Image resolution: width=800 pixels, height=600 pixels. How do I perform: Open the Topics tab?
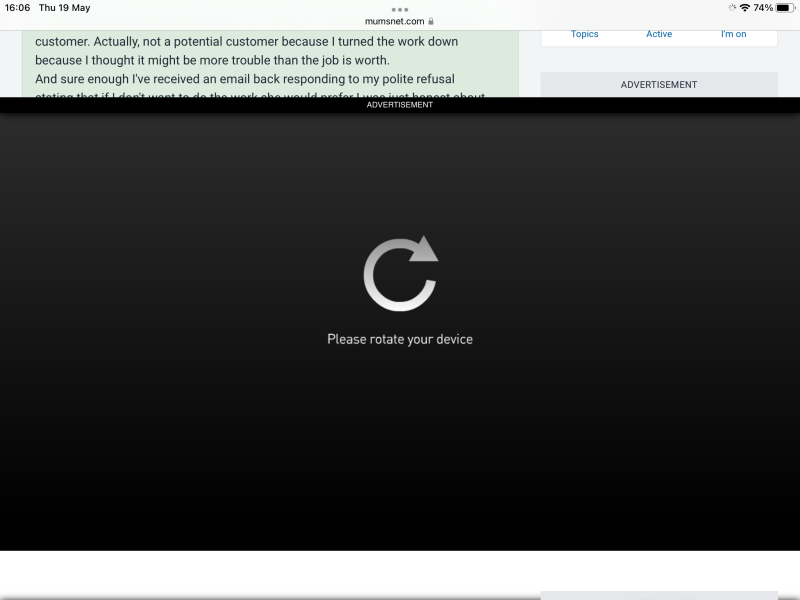[585, 34]
